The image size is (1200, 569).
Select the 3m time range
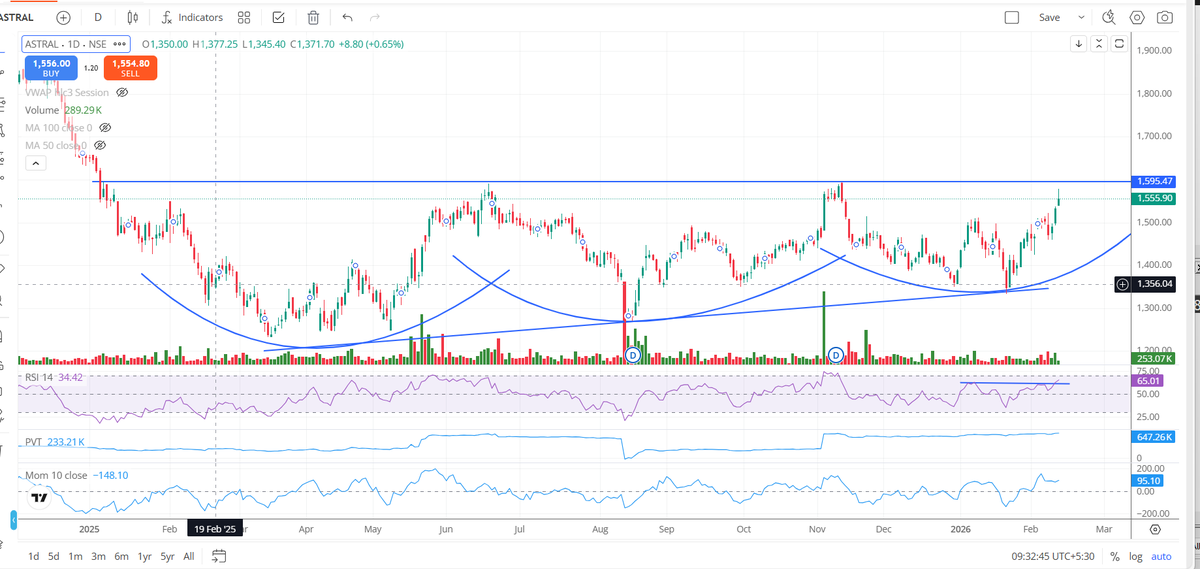pyautogui.click(x=99, y=556)
